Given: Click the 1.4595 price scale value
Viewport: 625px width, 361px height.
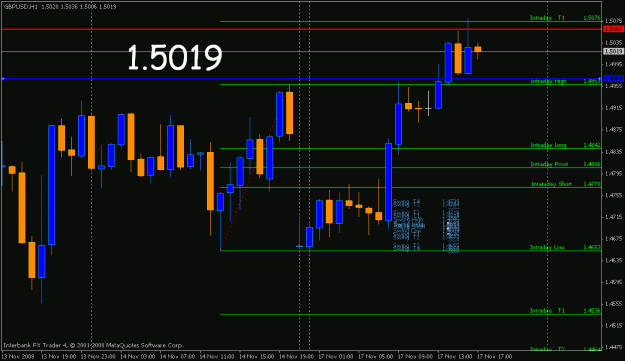Looking at the screenshot, I should click(x=614, y=282).
